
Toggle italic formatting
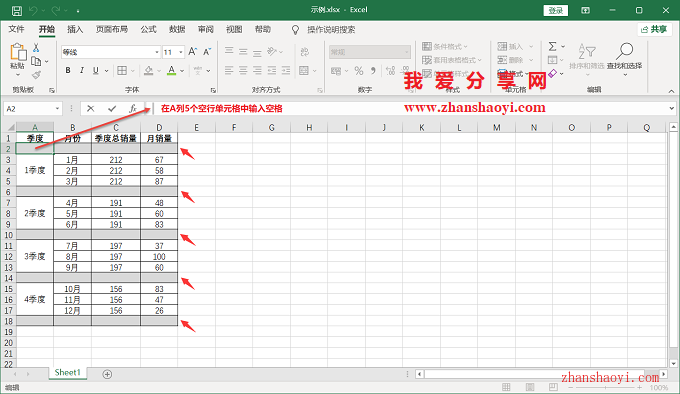click(x=82, y=70)
